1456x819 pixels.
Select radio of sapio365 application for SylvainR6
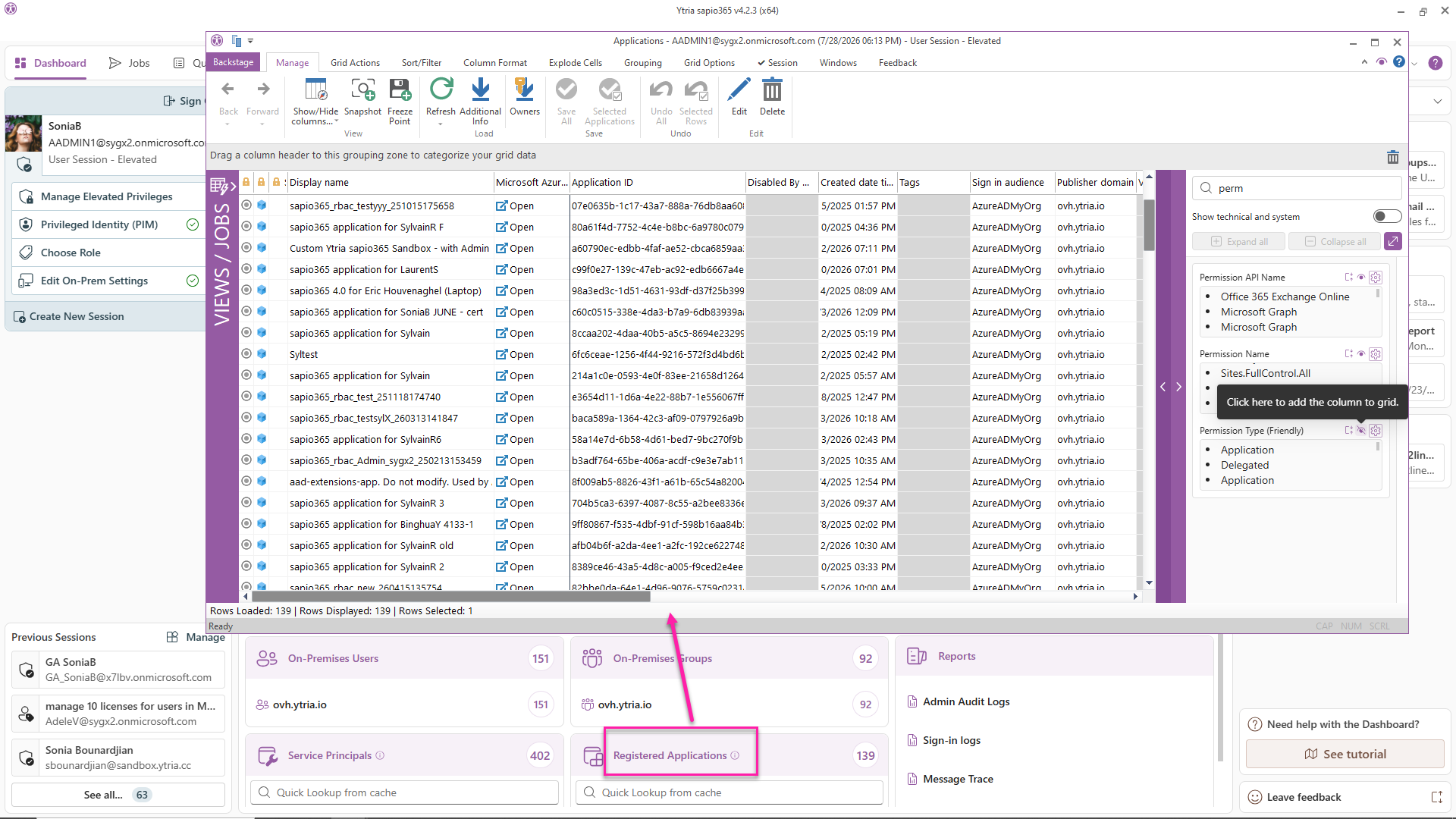[x=246, y=438]
